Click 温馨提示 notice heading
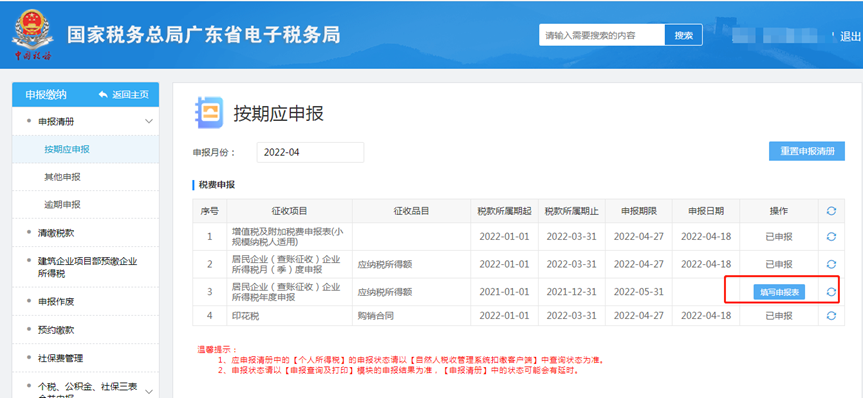 coord(218,350)
